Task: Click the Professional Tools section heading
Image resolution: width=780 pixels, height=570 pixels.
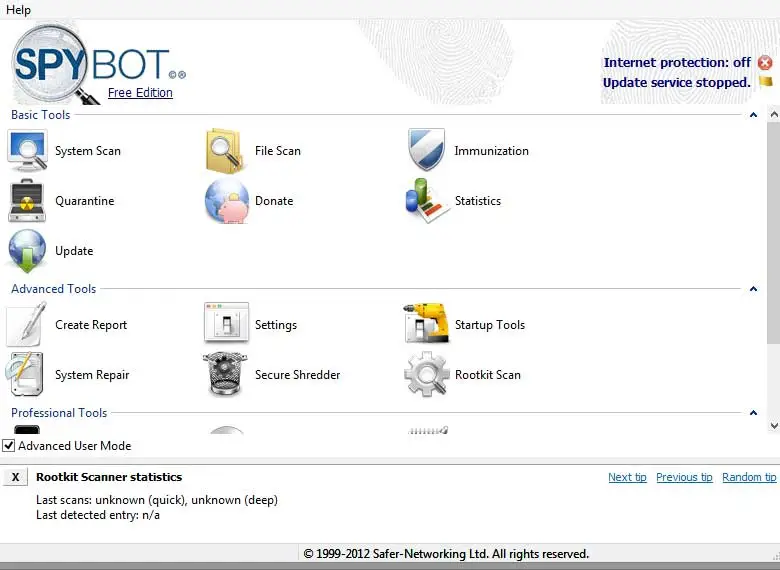Action: click(x=59, y=413)
